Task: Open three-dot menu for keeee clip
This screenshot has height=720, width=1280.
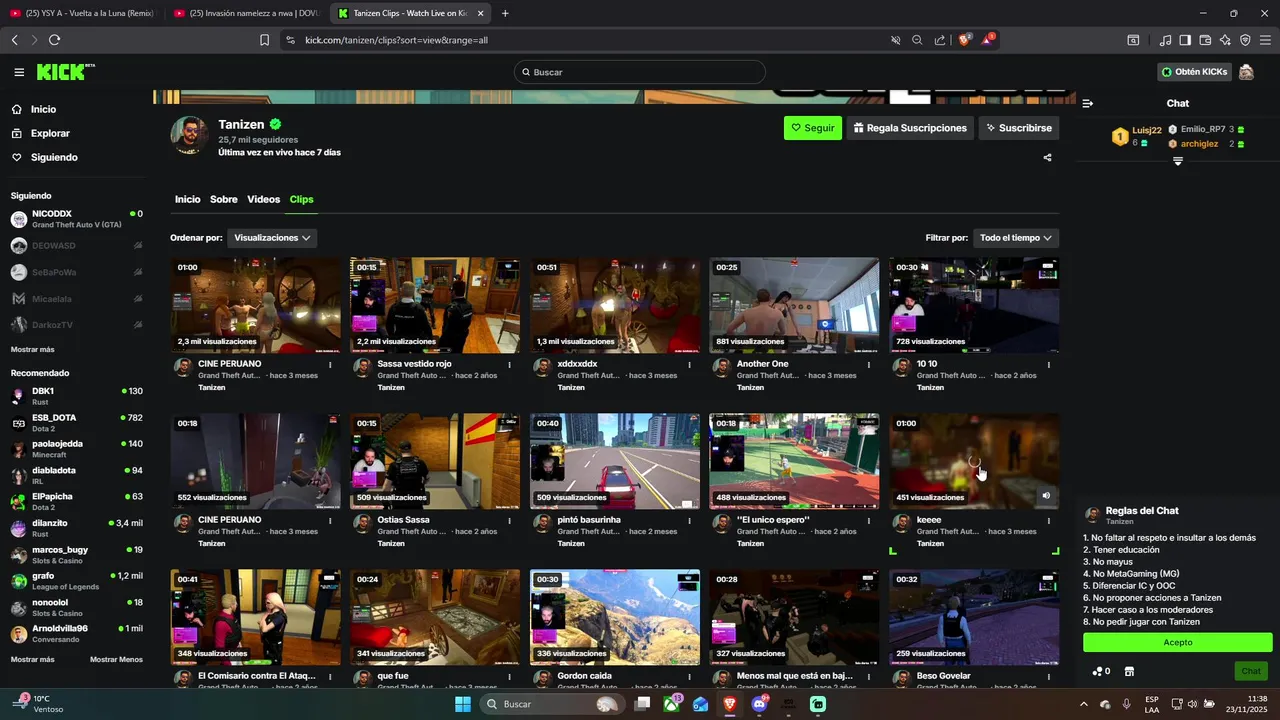Action: click(x=1049, y=521)
